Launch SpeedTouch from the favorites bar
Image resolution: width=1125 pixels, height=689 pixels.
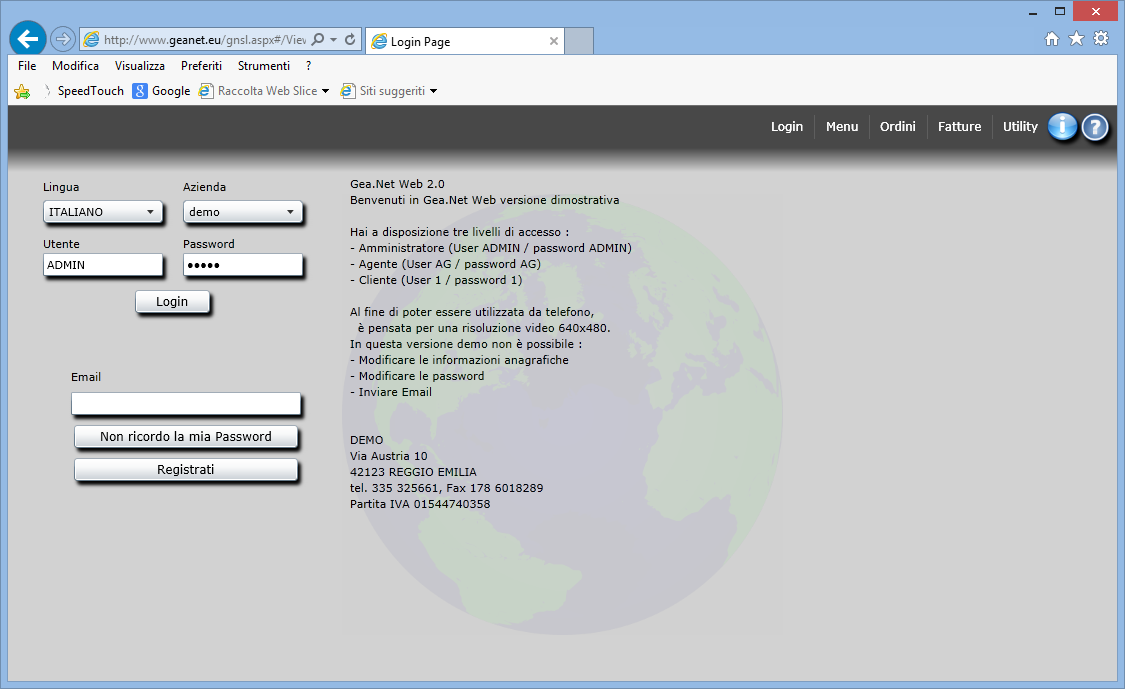pos(91,90)
